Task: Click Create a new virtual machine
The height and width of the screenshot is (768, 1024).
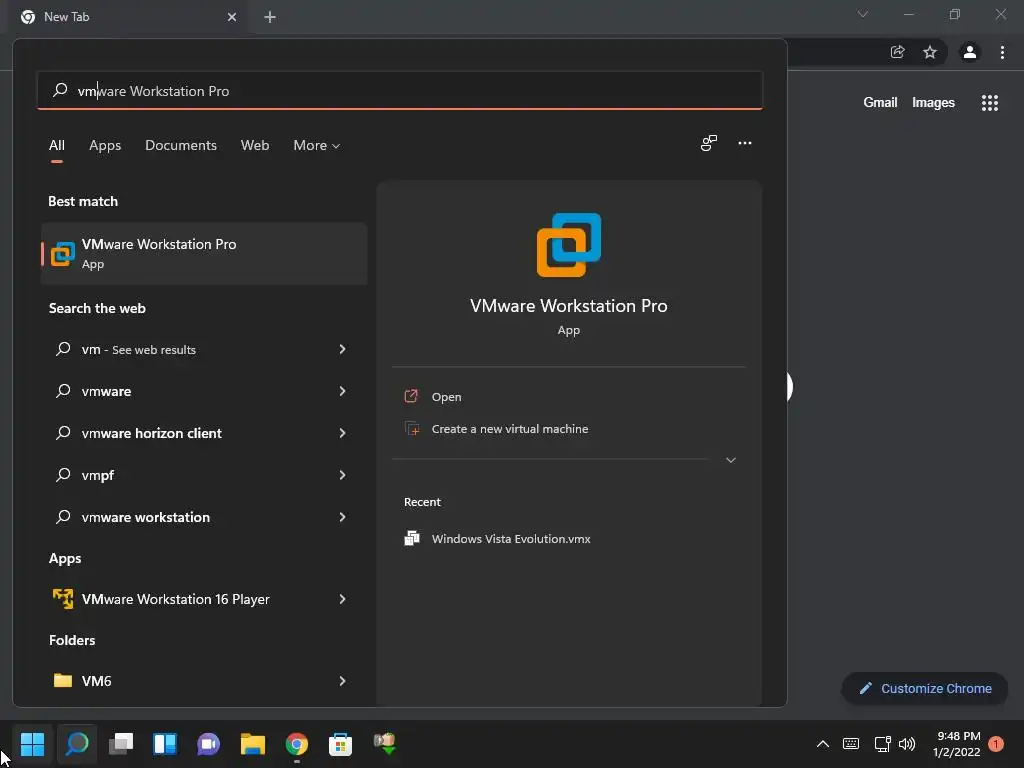Action: pyautogui.click(x=509, y=429)
